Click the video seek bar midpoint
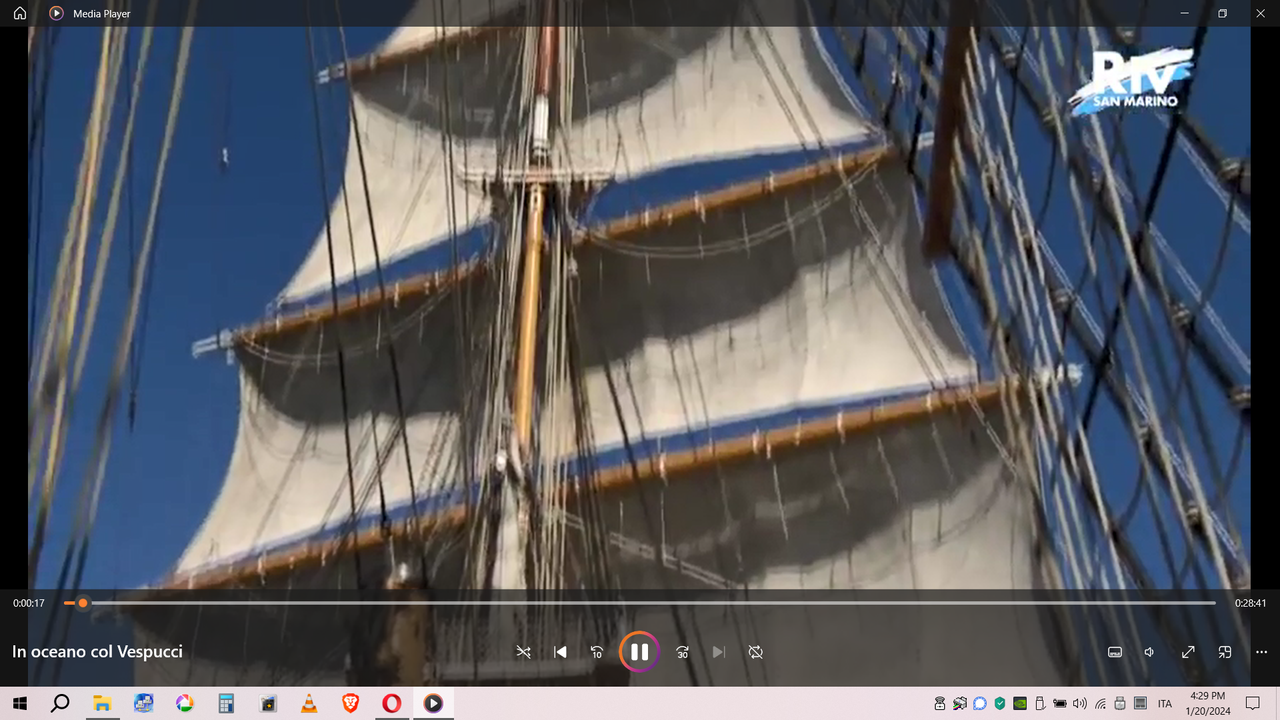Image resolution: width=1280 pixels, height=720 pixels. tap(640, 603)
